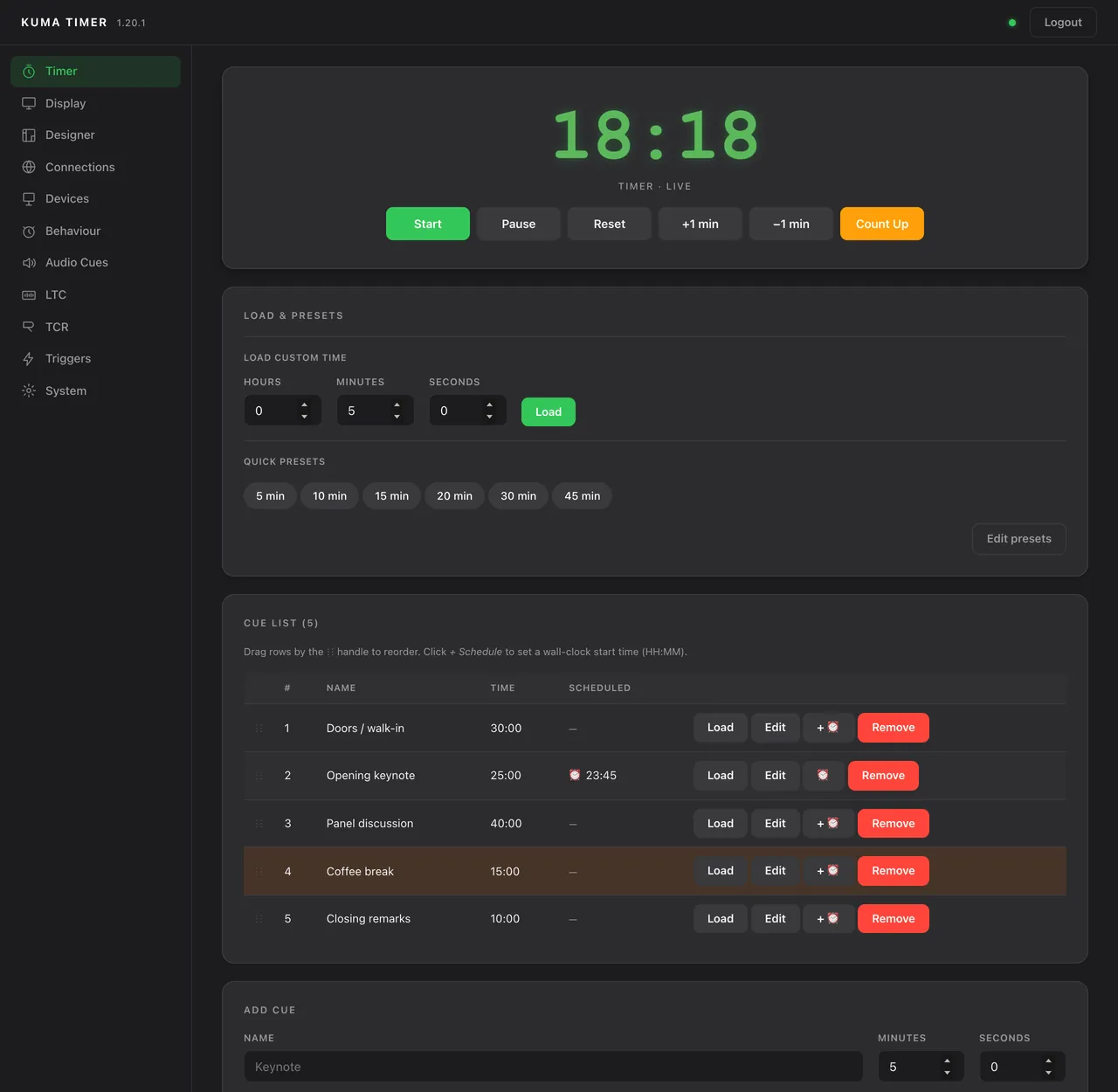Select the 5 min quick preset
The width and height of the screenshot is (1118, 1092).
(x=270, y=496)
